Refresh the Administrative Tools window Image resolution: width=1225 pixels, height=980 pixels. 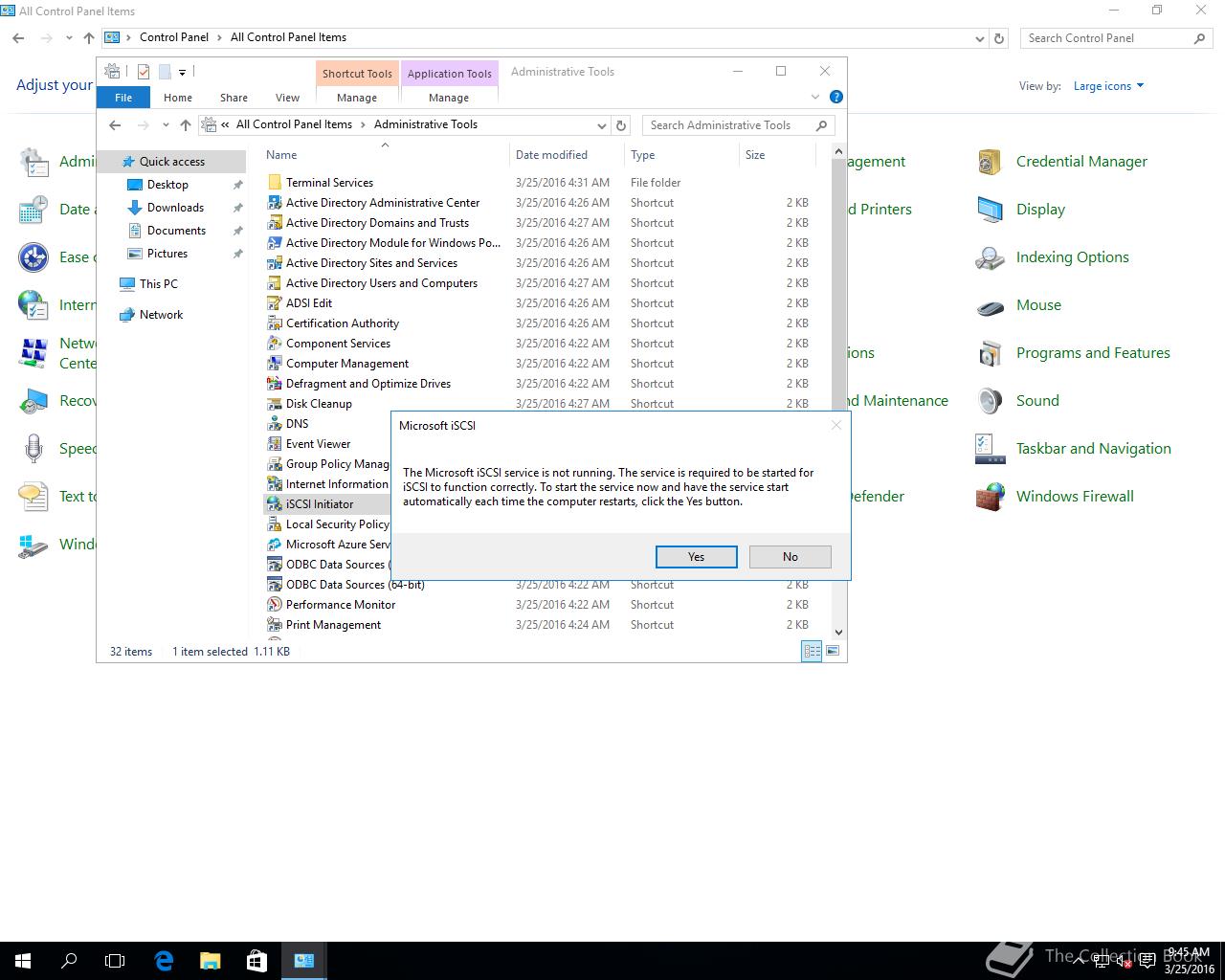click(621, 125)
